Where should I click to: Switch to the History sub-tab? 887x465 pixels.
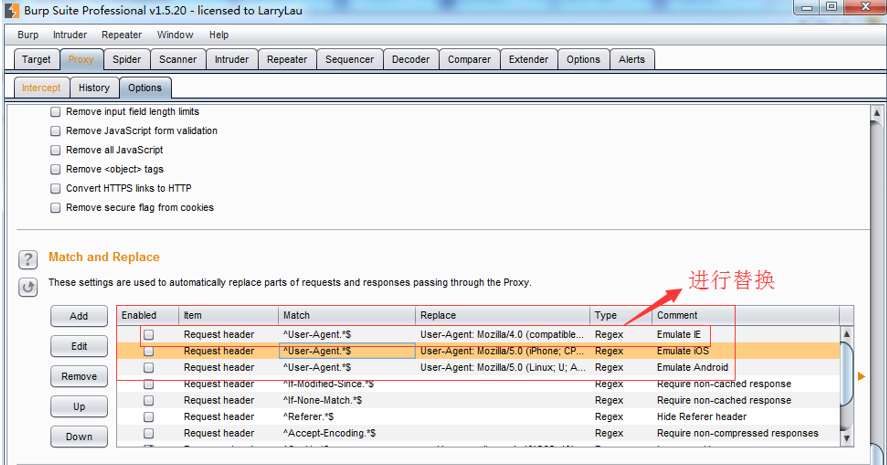click(x=94, y=88)
